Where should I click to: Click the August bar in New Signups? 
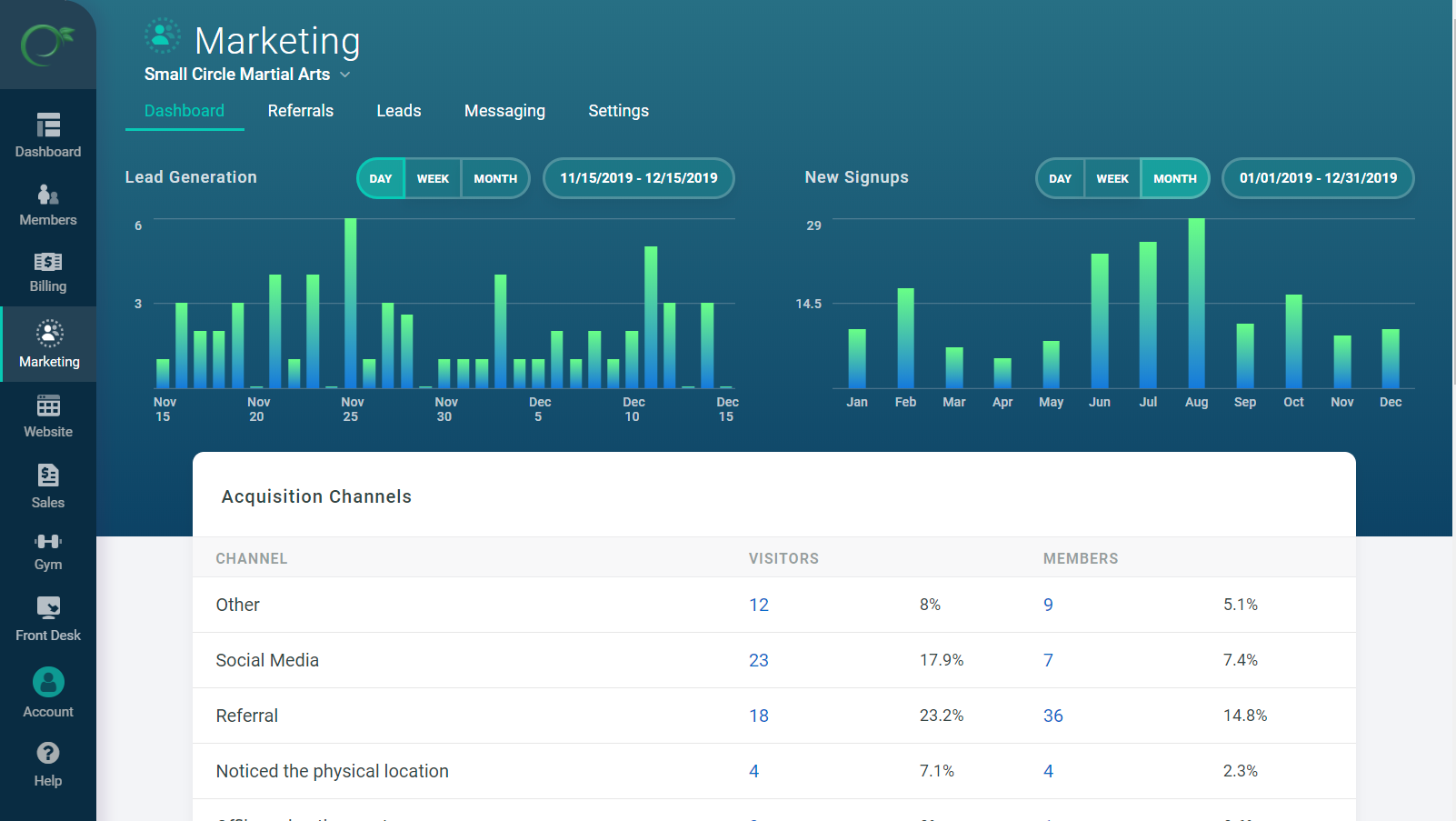(x=1196, y=304)
